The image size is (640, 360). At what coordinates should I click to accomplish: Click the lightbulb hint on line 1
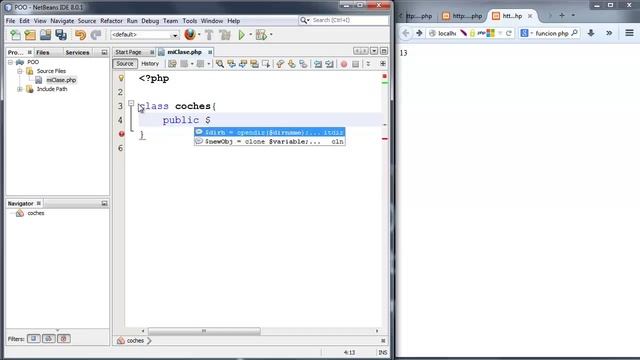121,78
